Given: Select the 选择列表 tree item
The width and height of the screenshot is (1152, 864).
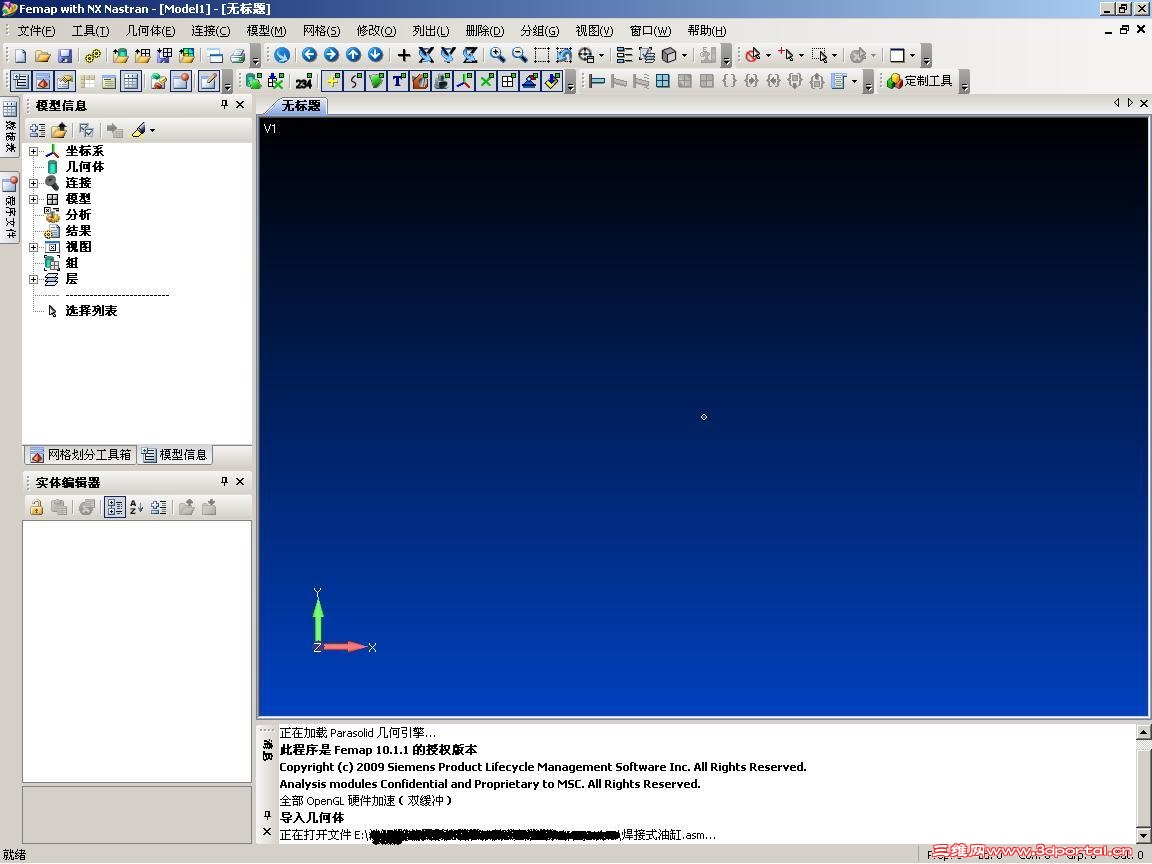Looking at the screenshot, I should (x=91, y=311).
